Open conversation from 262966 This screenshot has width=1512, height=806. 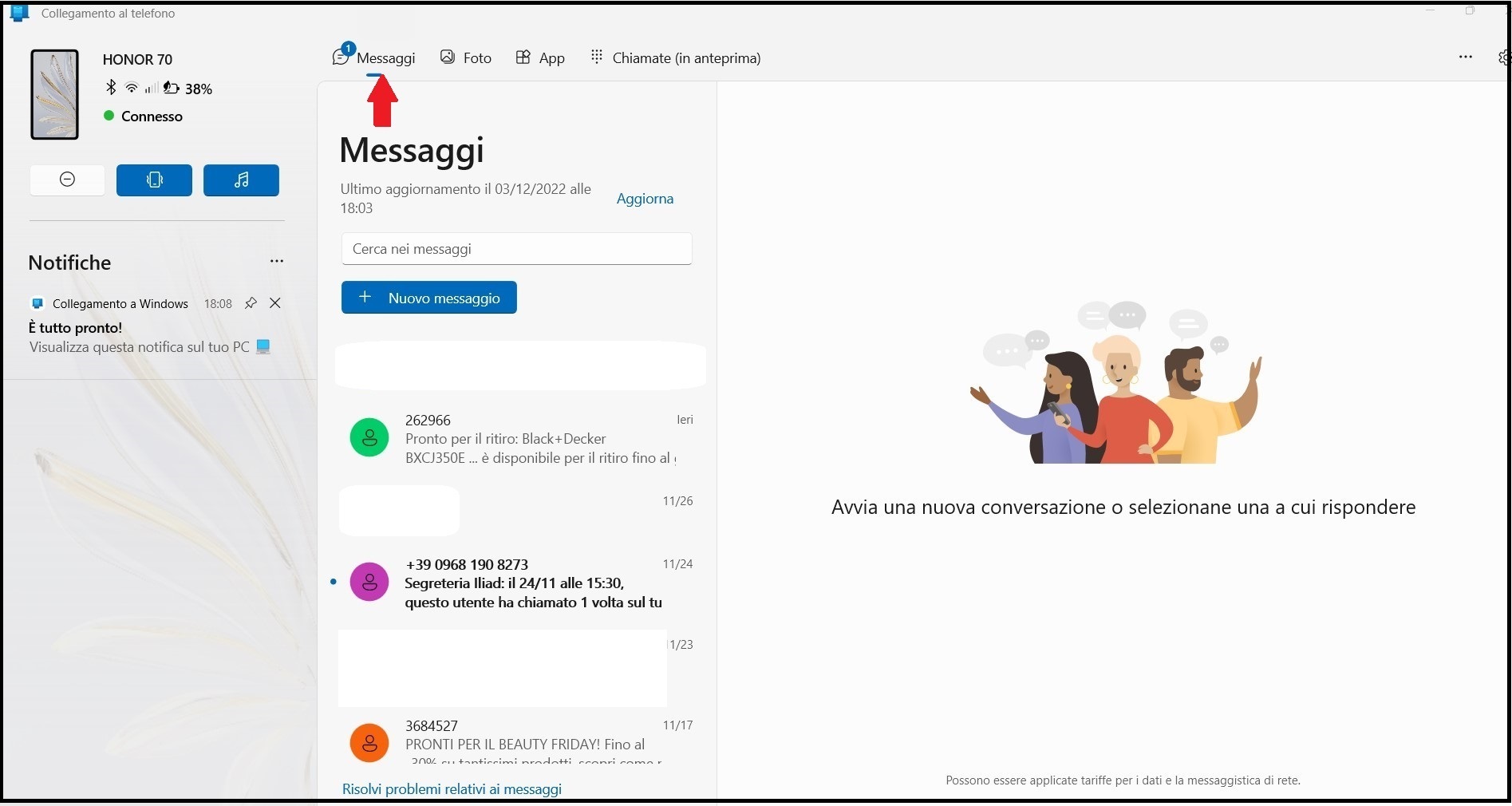[x=519, y=439]
